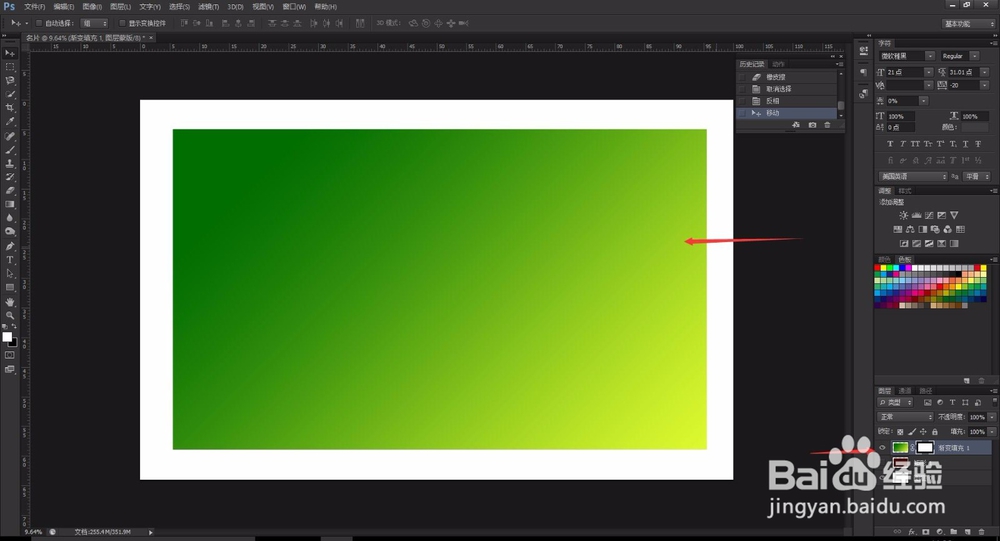Select the Rectangular Marquee tool
This screenshot has height=541, width=1000.
click(10, 67)
